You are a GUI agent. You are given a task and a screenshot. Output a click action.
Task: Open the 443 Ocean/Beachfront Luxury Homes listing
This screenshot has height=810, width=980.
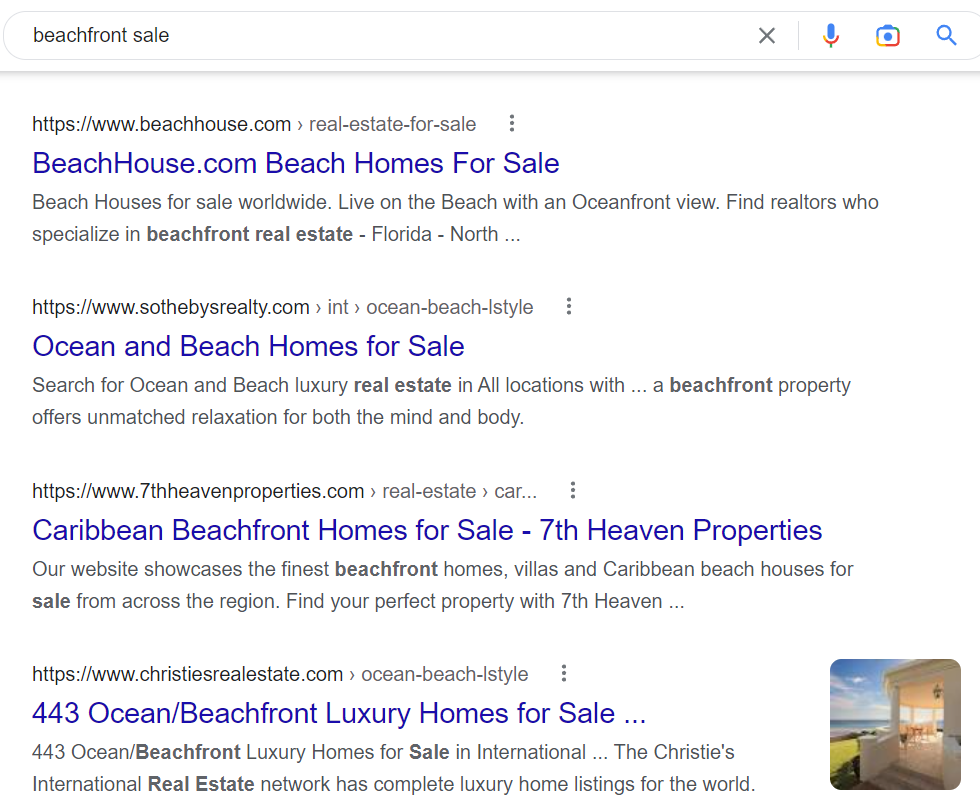(x=342, y=713)
